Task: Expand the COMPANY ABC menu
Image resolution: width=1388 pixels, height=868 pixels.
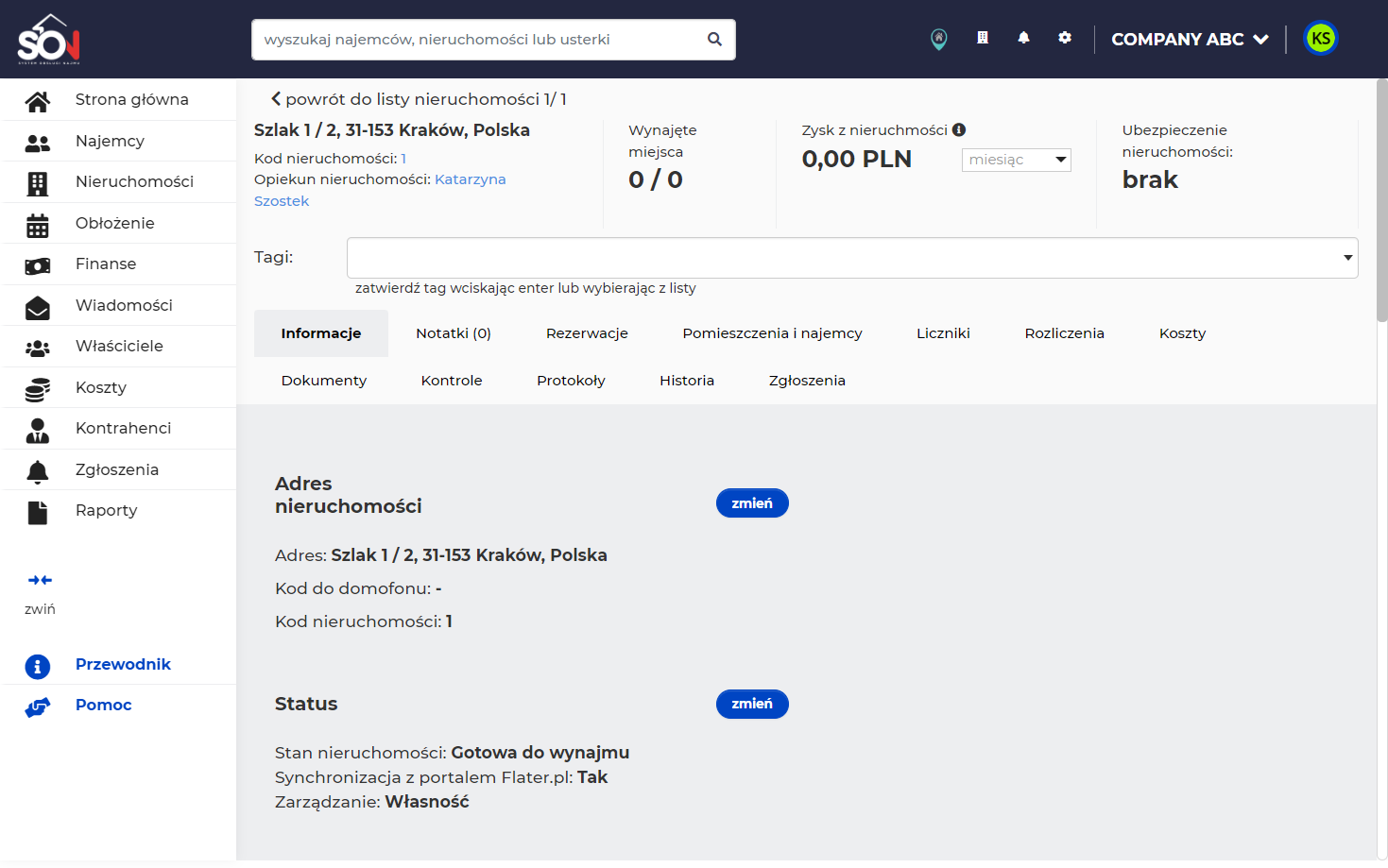Action: [x=1190, y=40]
